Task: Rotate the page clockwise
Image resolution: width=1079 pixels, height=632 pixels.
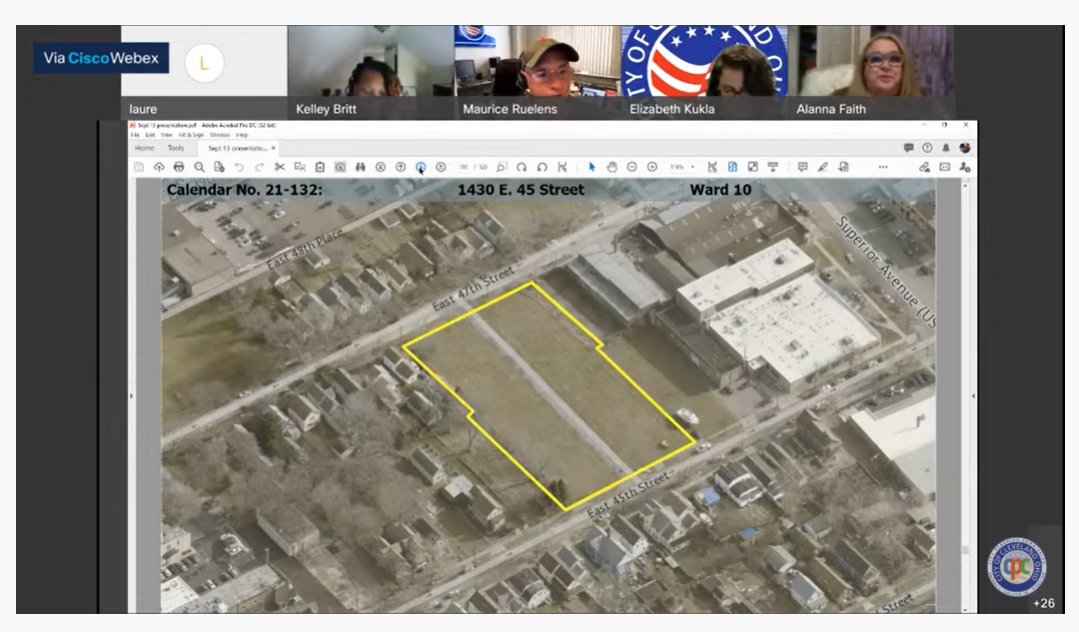Action: pos(522,167)
